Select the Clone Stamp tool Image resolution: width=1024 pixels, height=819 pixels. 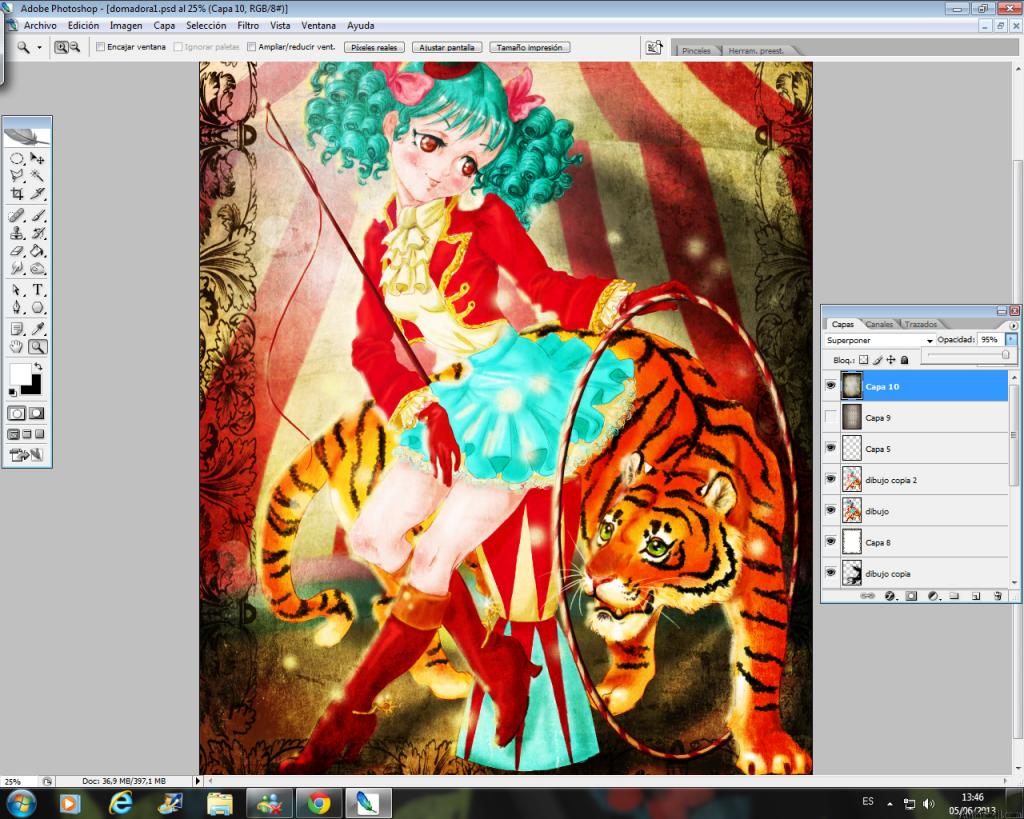tap(17, 233)
